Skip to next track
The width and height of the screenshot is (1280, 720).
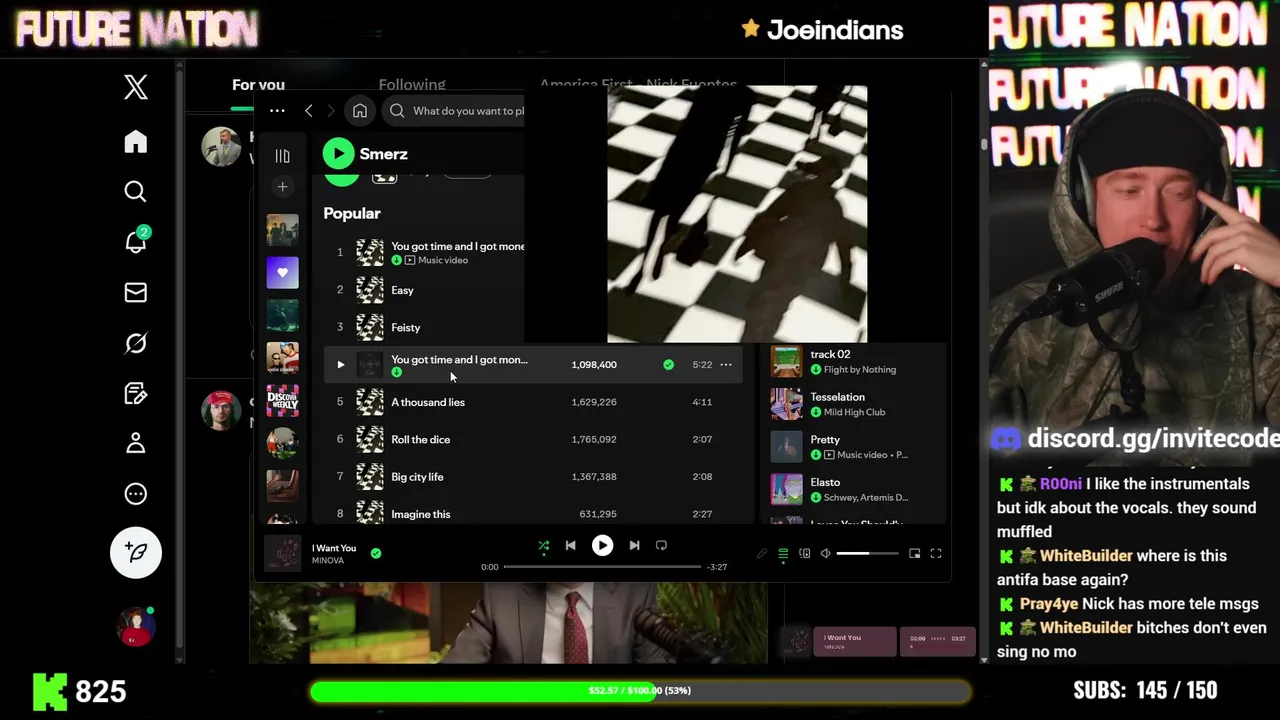point(634,546)
